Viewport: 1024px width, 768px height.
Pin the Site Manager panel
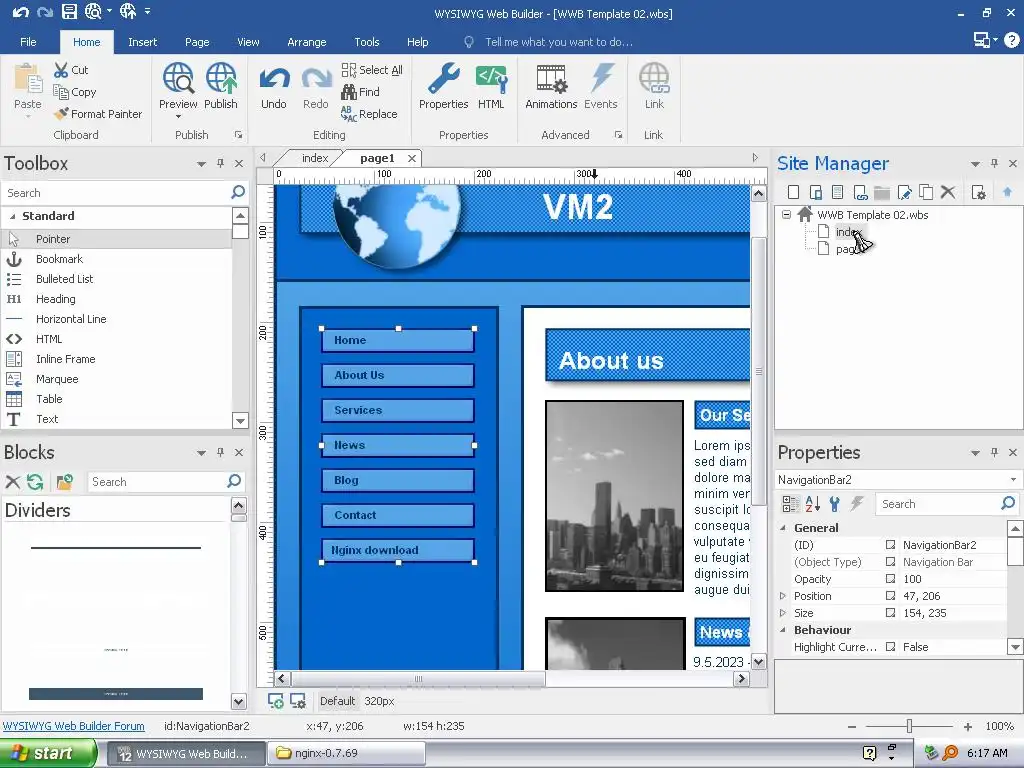tap(994, 163)
